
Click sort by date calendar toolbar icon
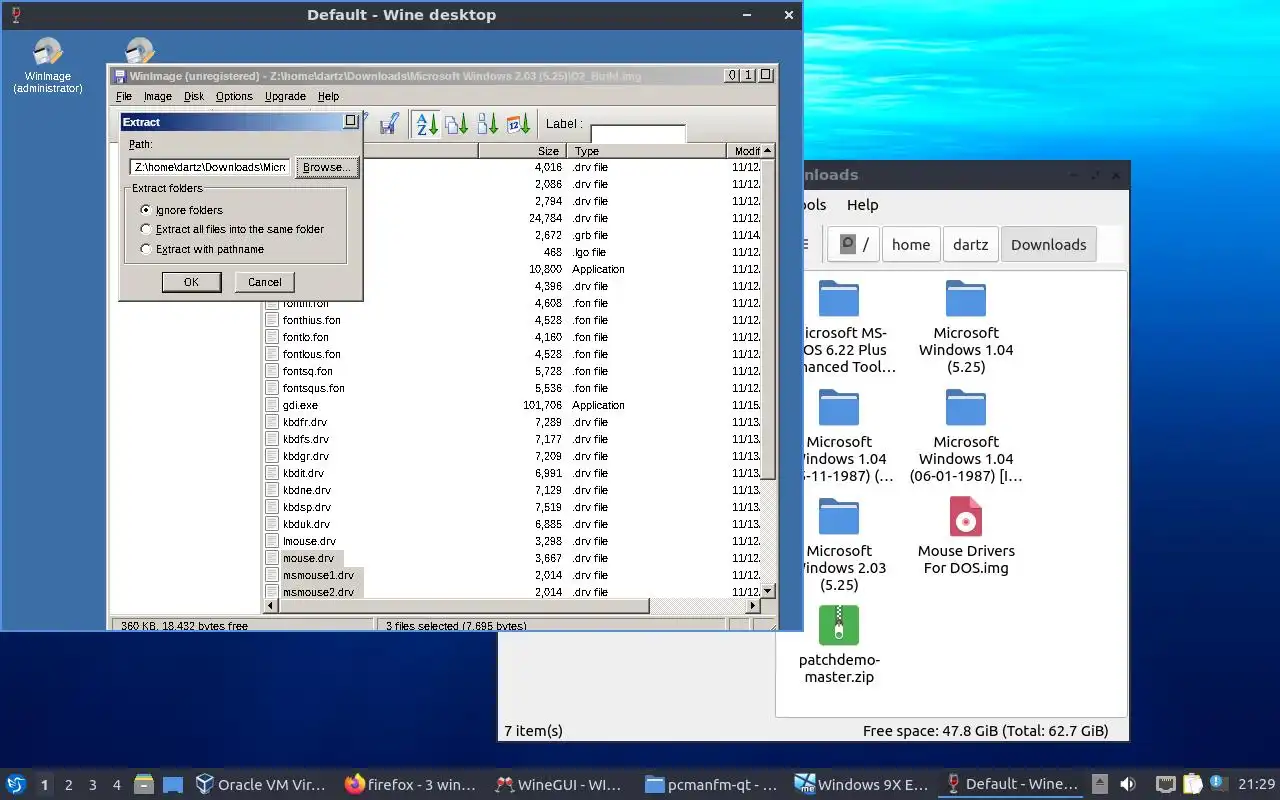click(518, 124)
